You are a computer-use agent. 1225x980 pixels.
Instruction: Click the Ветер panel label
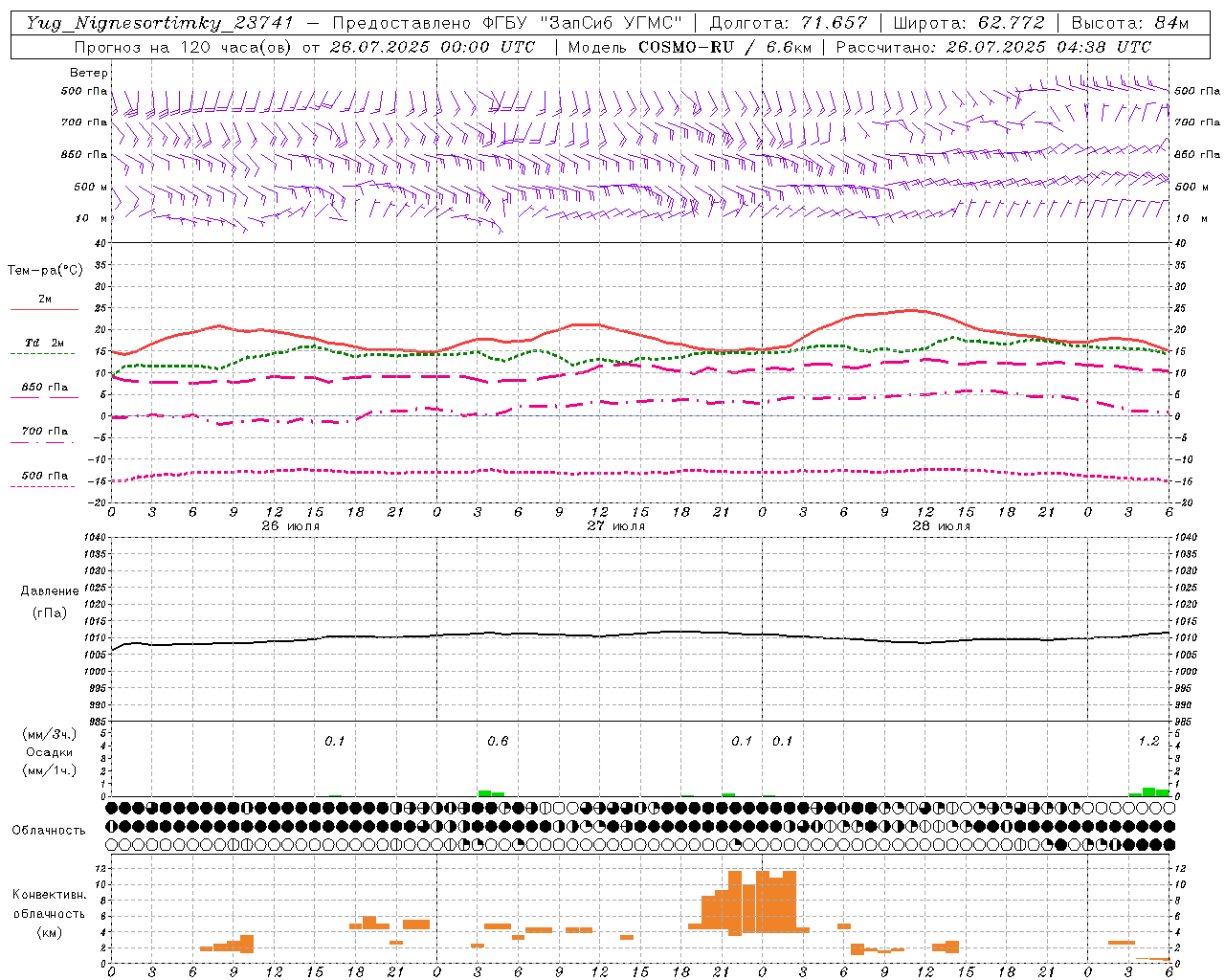coord(89,73)
